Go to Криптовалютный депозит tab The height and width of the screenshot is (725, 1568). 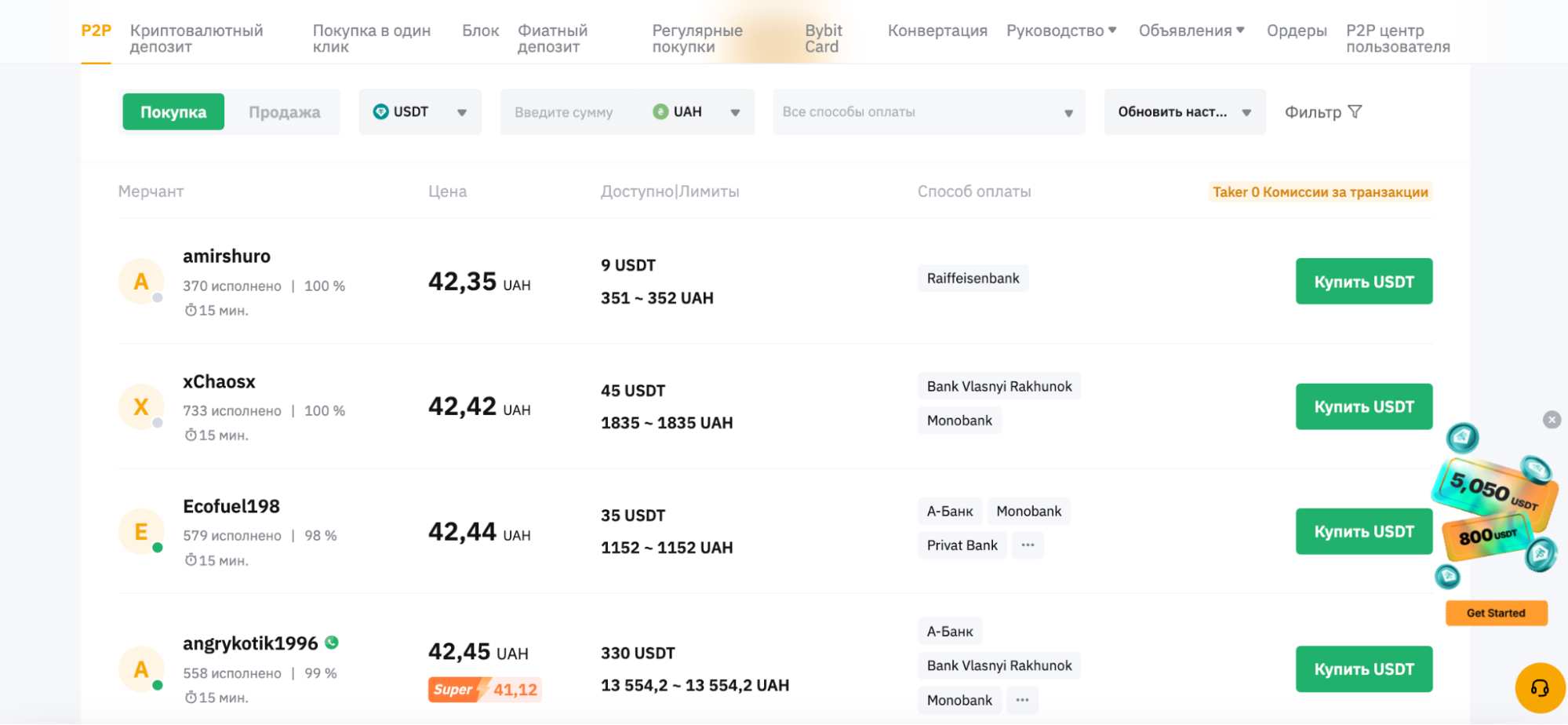[196, 38]
